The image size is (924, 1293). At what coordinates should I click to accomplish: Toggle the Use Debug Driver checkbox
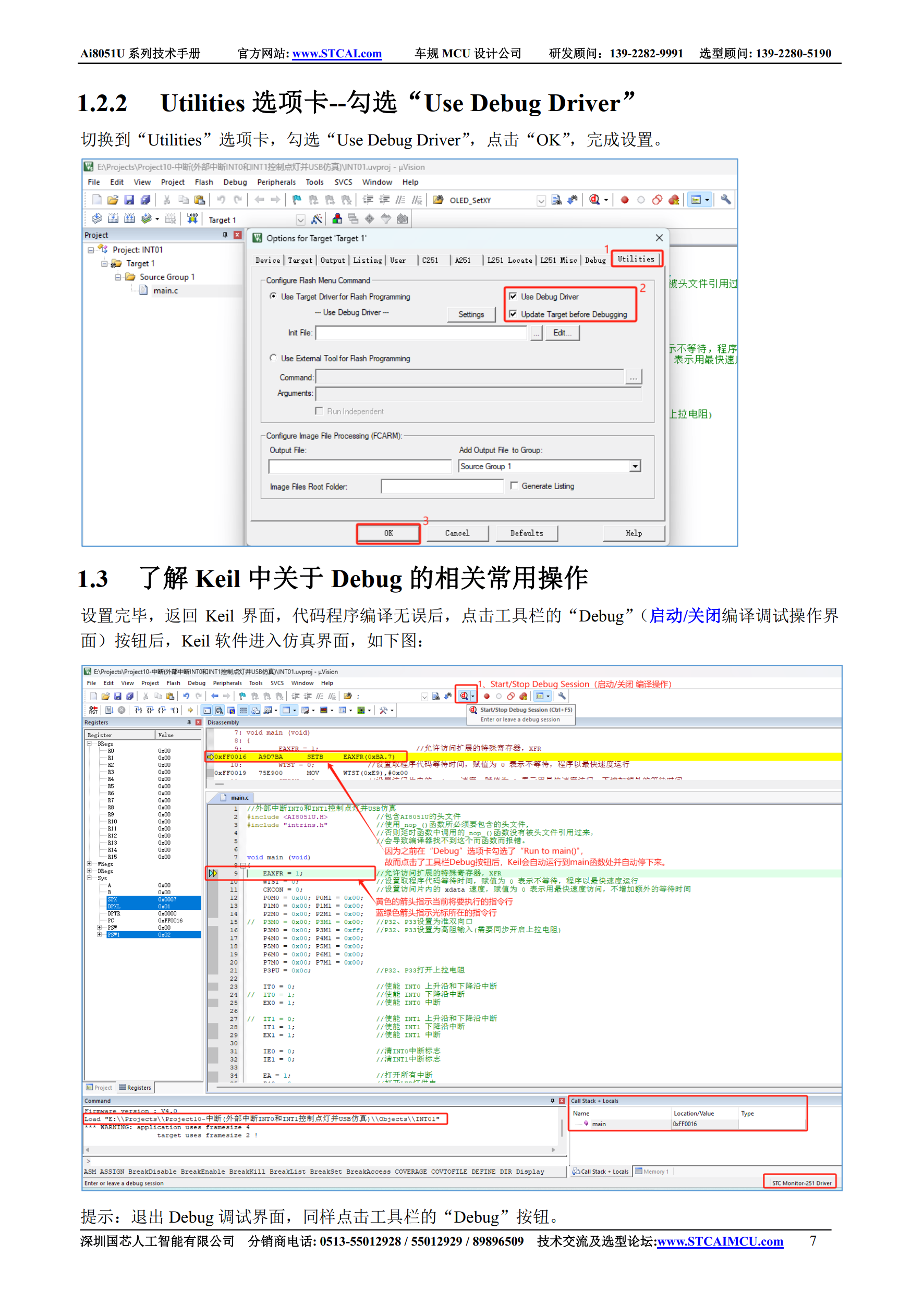click(x=513, y=296)
